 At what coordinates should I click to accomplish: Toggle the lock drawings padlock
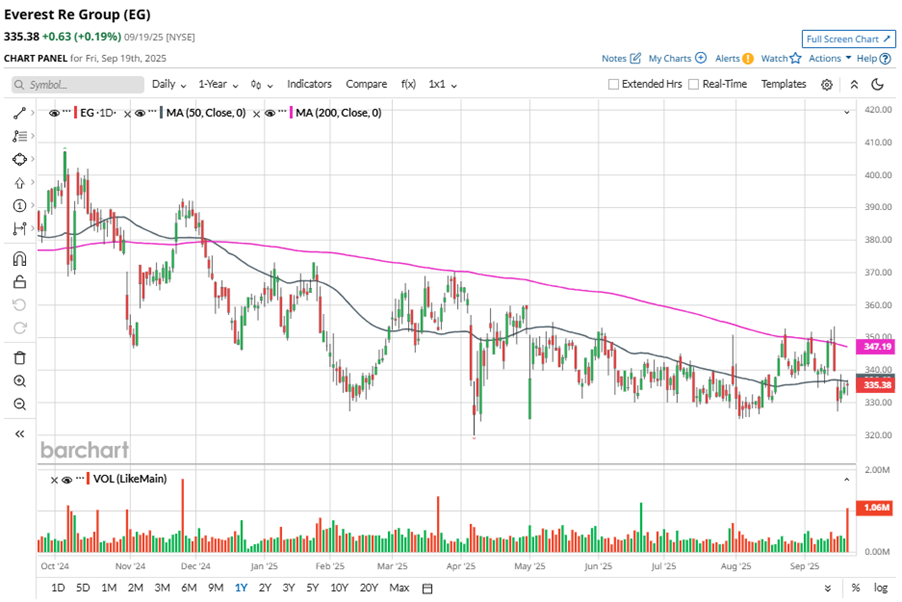[x=20, y=282]
